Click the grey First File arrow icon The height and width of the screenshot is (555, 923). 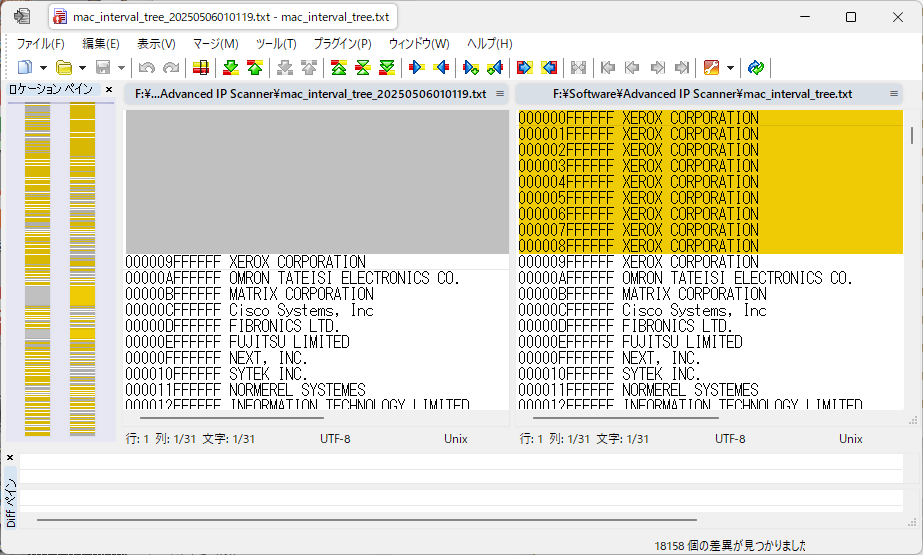click(x=608, y=68)
